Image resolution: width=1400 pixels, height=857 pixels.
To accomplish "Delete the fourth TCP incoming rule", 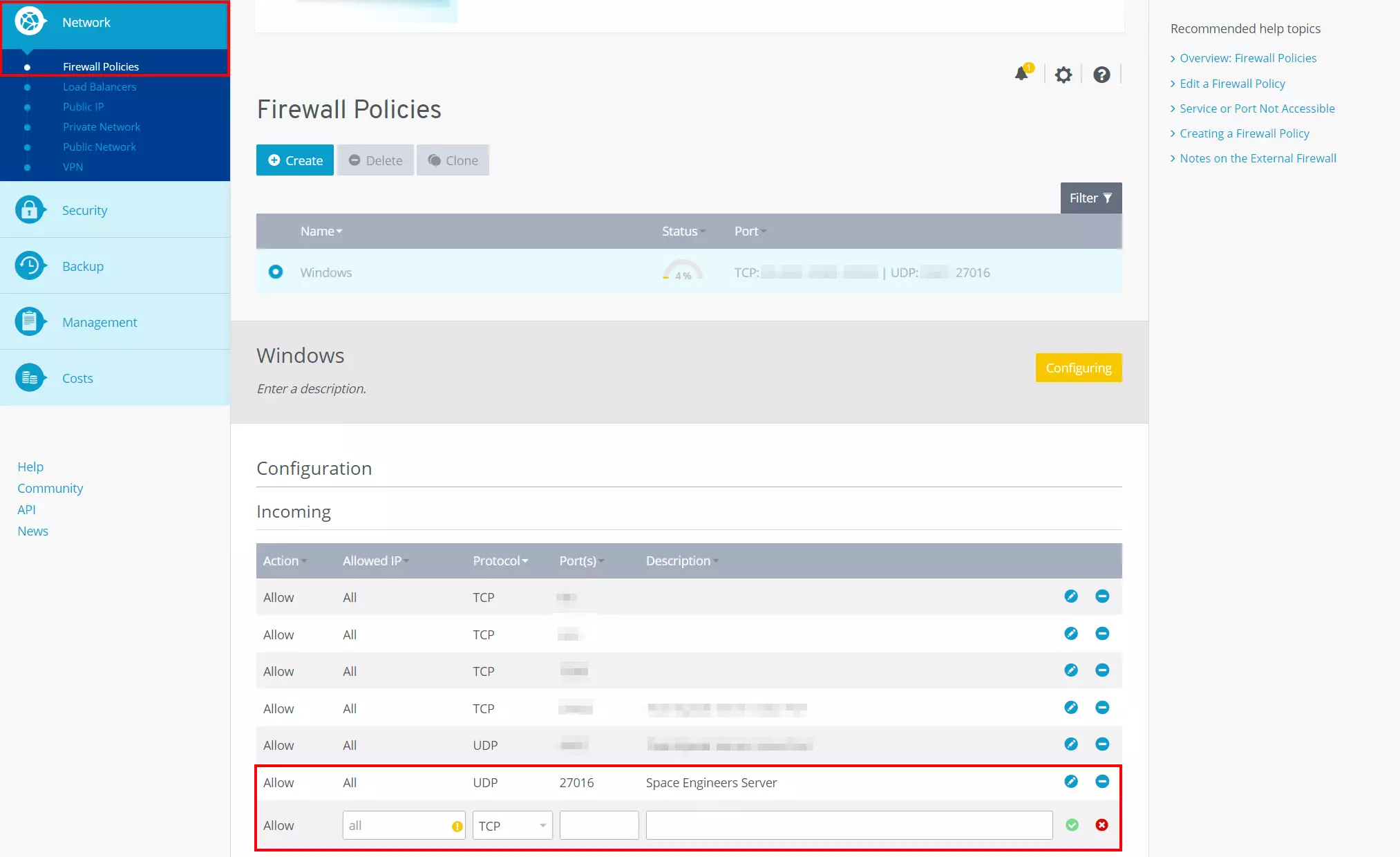I will 1102,707.
